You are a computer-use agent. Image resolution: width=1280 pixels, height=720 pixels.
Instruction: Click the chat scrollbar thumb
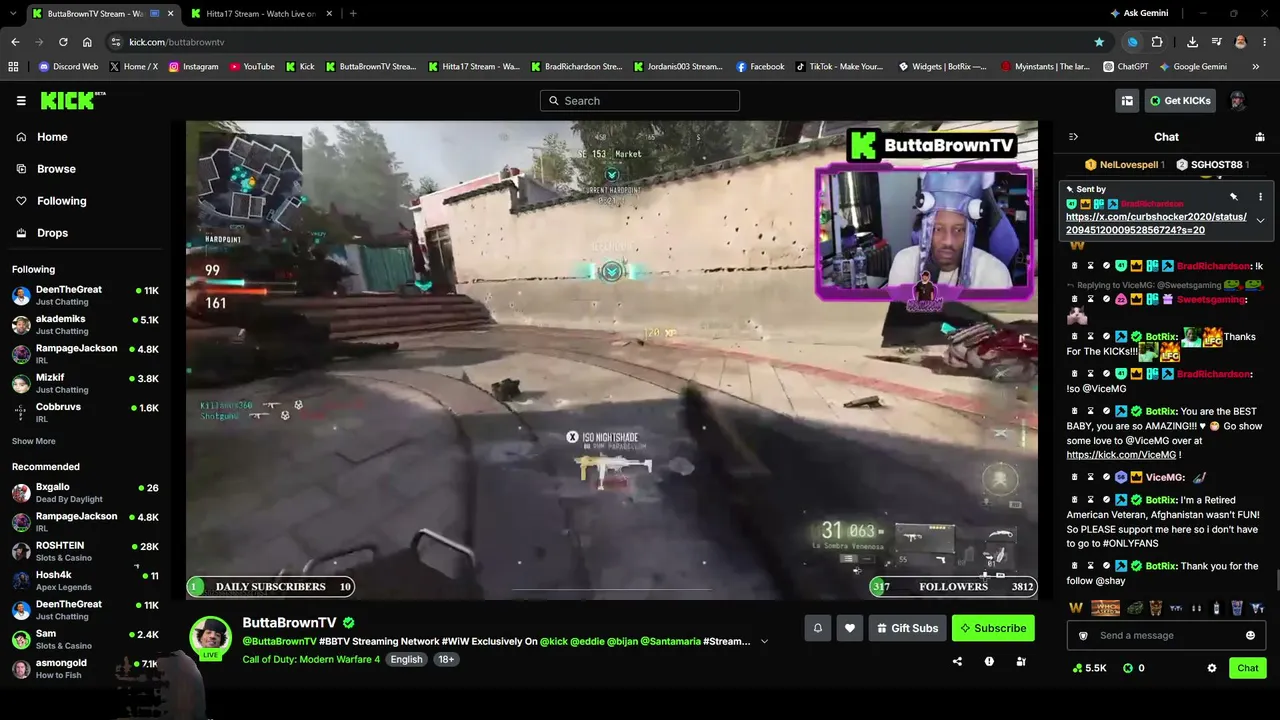pos(1276,582)
